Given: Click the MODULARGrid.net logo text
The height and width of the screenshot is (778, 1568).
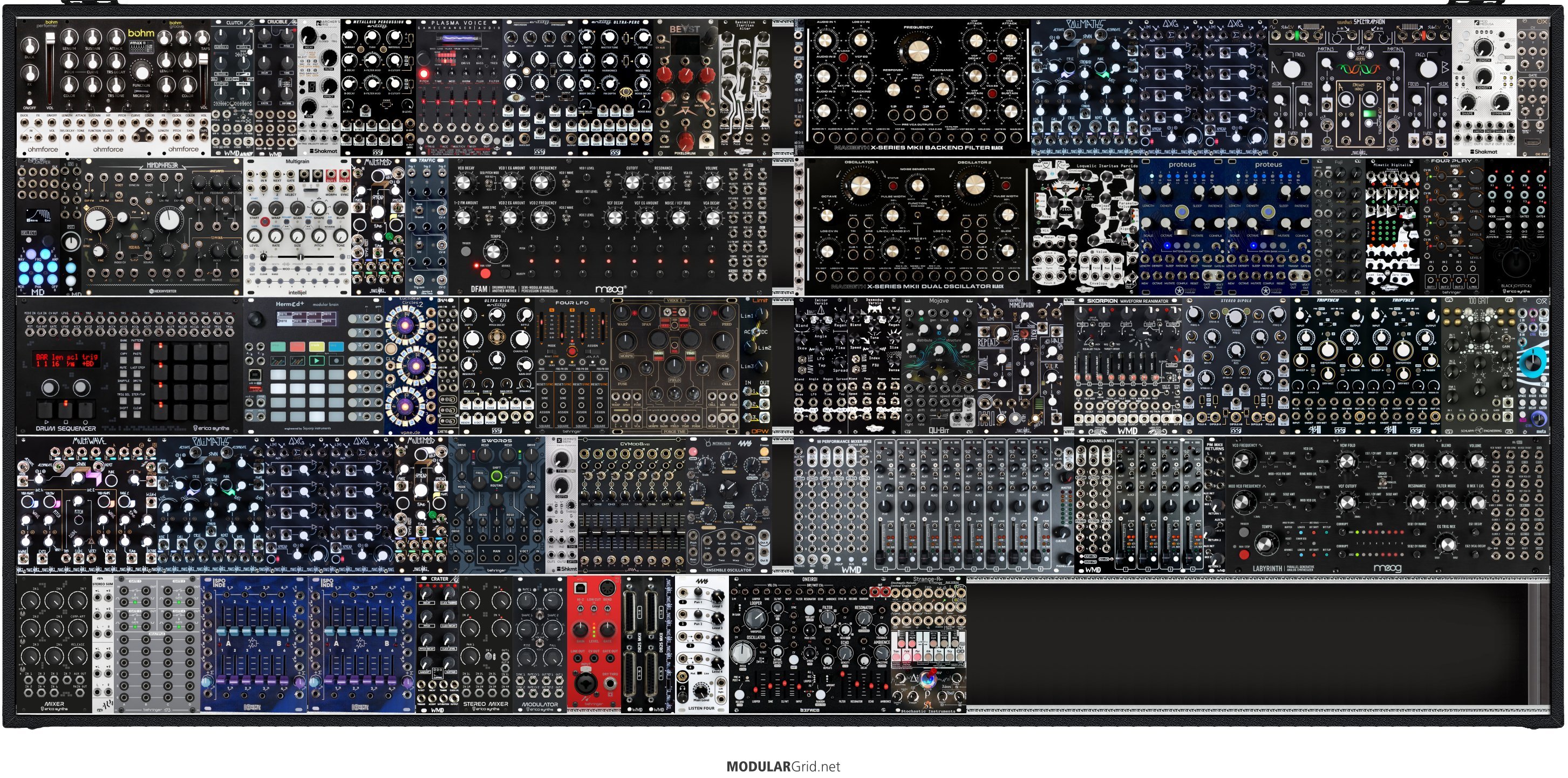Looking at the screenshot, I should tap(783, 767).
